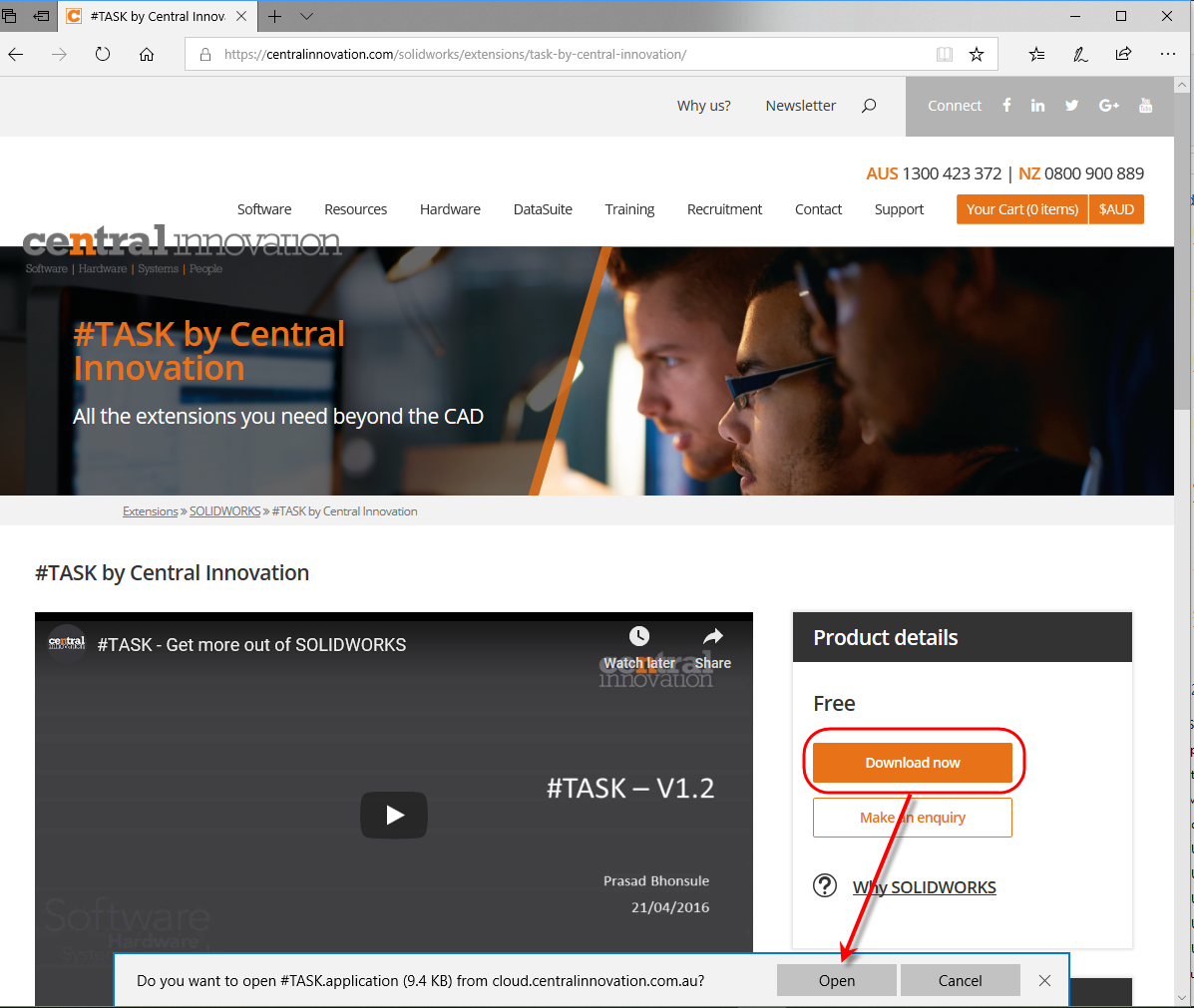Click the Connect label
This screenshot has height=1008, width=1194.
click(x=955, y=106)
